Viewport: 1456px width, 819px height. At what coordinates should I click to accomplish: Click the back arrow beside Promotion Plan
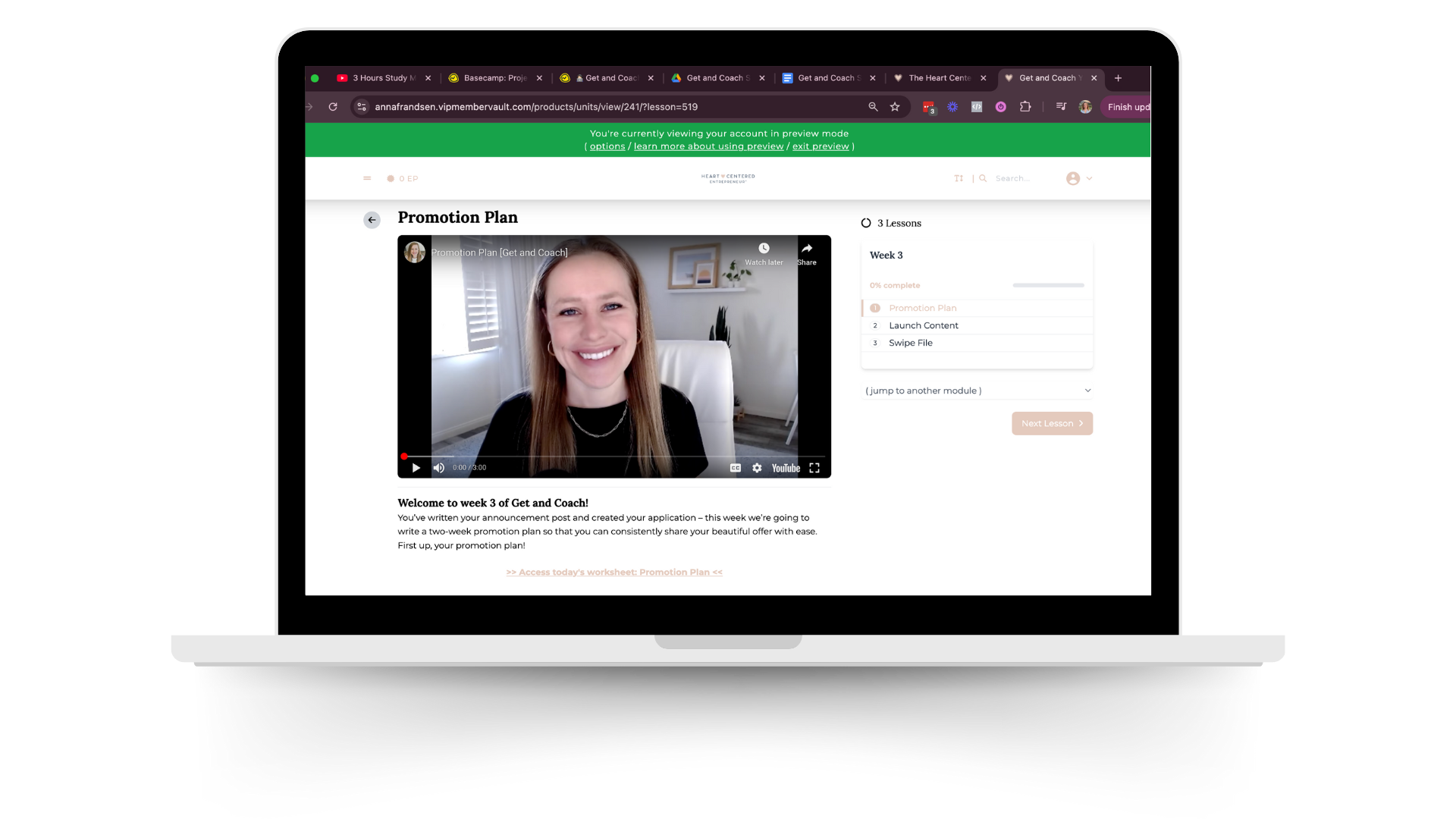click(x=372, y=220)
